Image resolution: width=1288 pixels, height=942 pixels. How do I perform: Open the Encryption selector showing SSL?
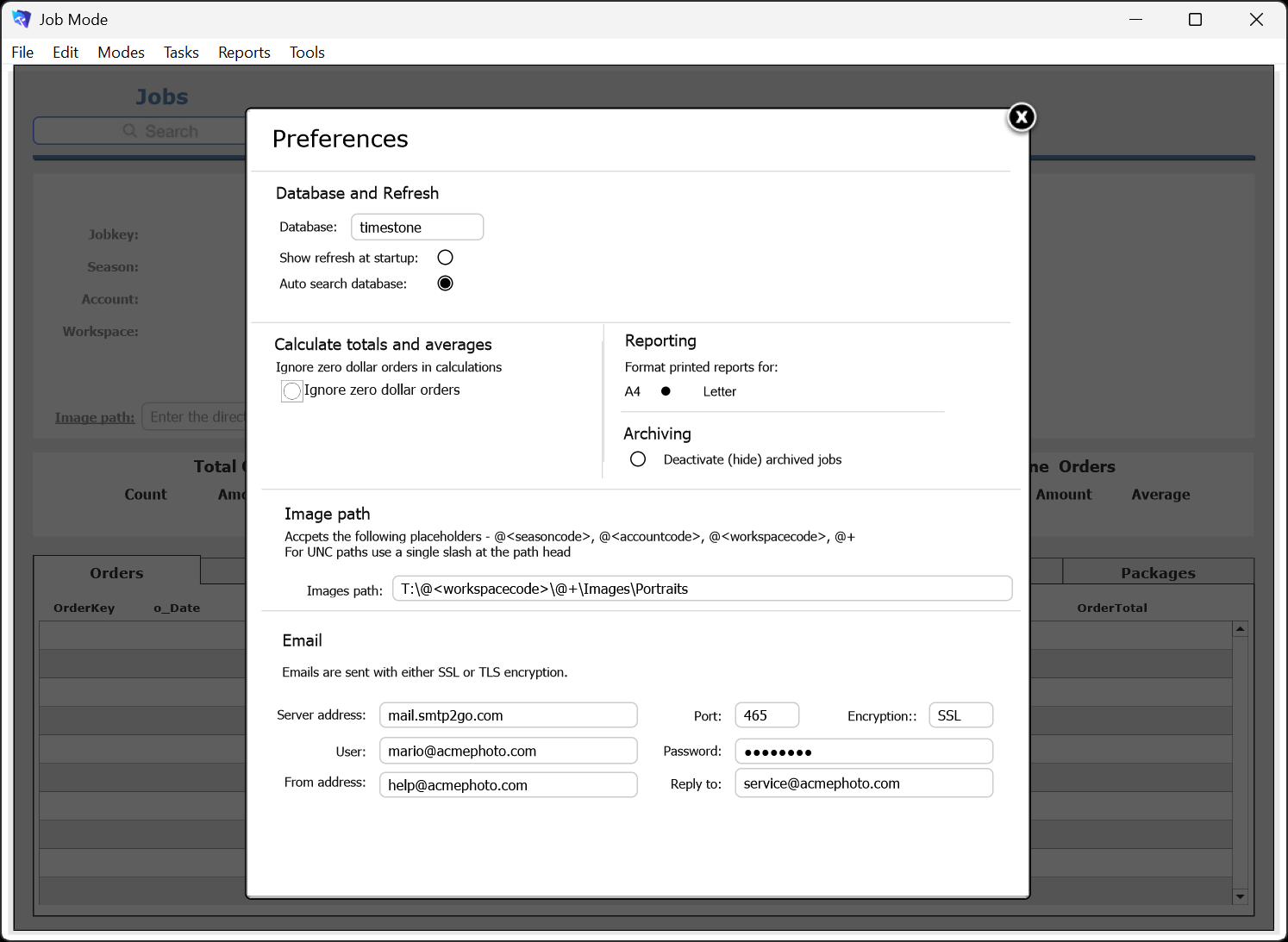pyautogui.click(x=960, y=714)
